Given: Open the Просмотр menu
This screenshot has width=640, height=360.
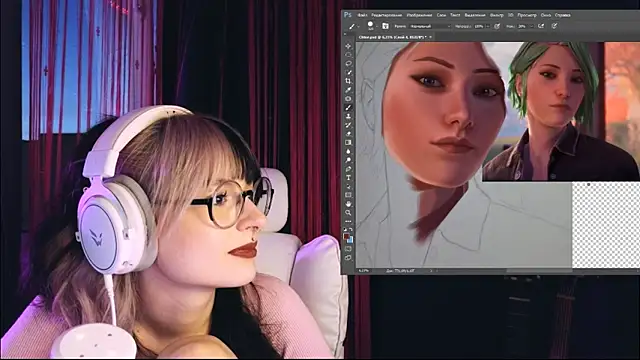Looking at the screenshot, I should (x=527, y=15).
